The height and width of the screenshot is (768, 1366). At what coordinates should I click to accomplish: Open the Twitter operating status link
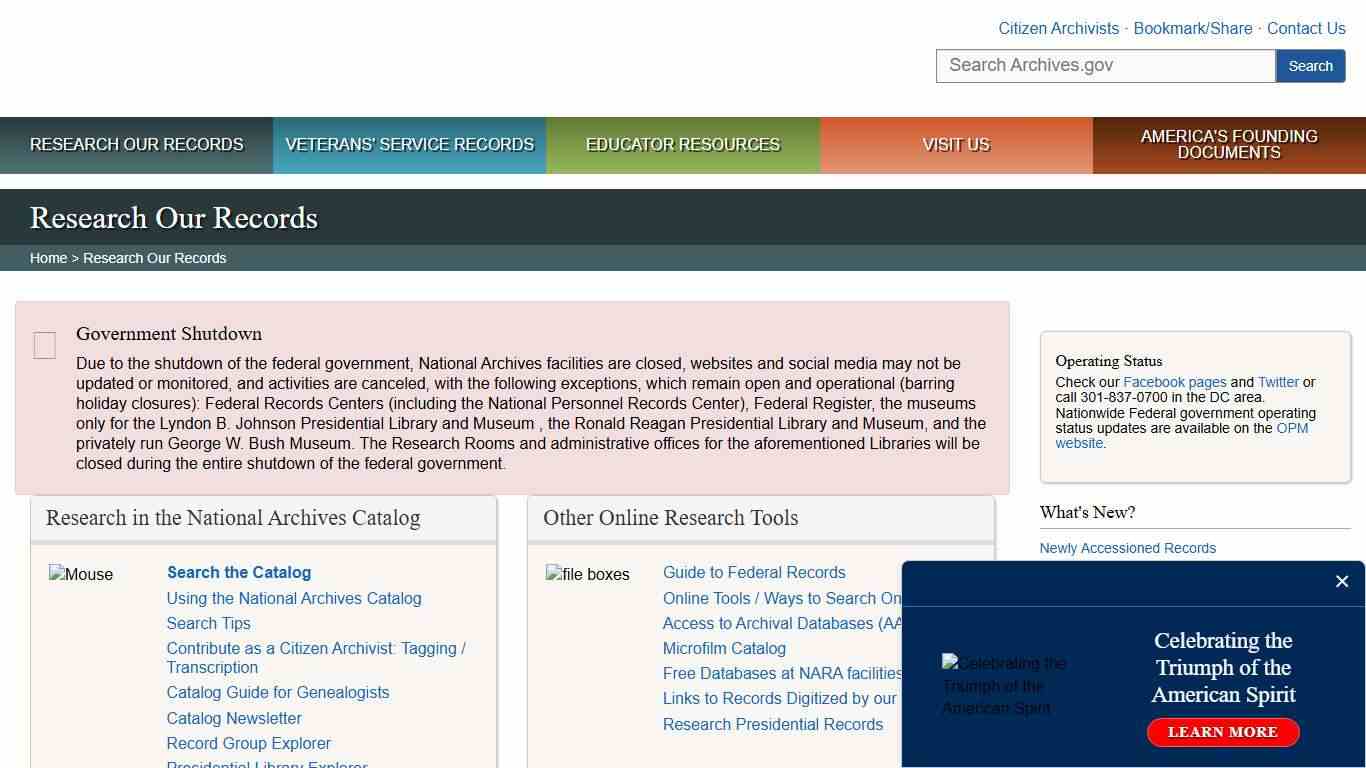click(1278, 381)
